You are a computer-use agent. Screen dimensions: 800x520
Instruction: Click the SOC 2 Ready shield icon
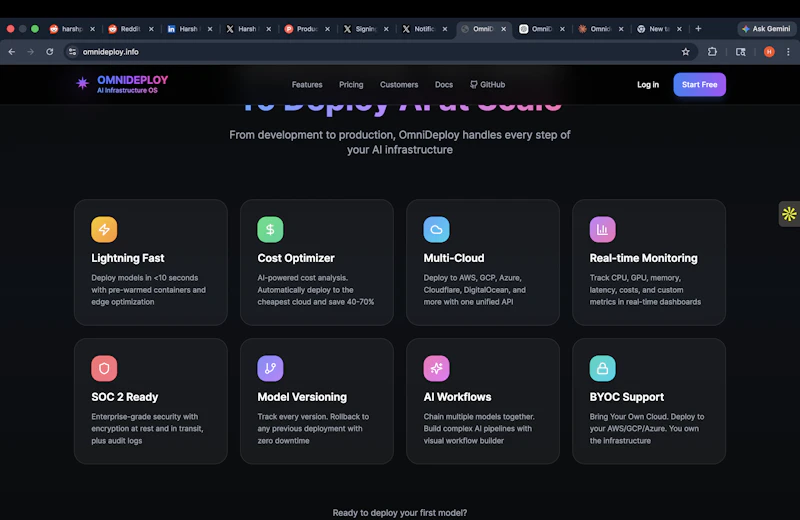104,368
